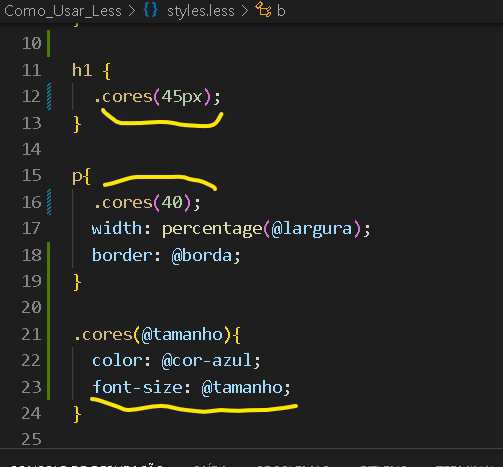The image size is (503, 467).
Task: Click line number 14 in gutter
Action: (32, 149)
